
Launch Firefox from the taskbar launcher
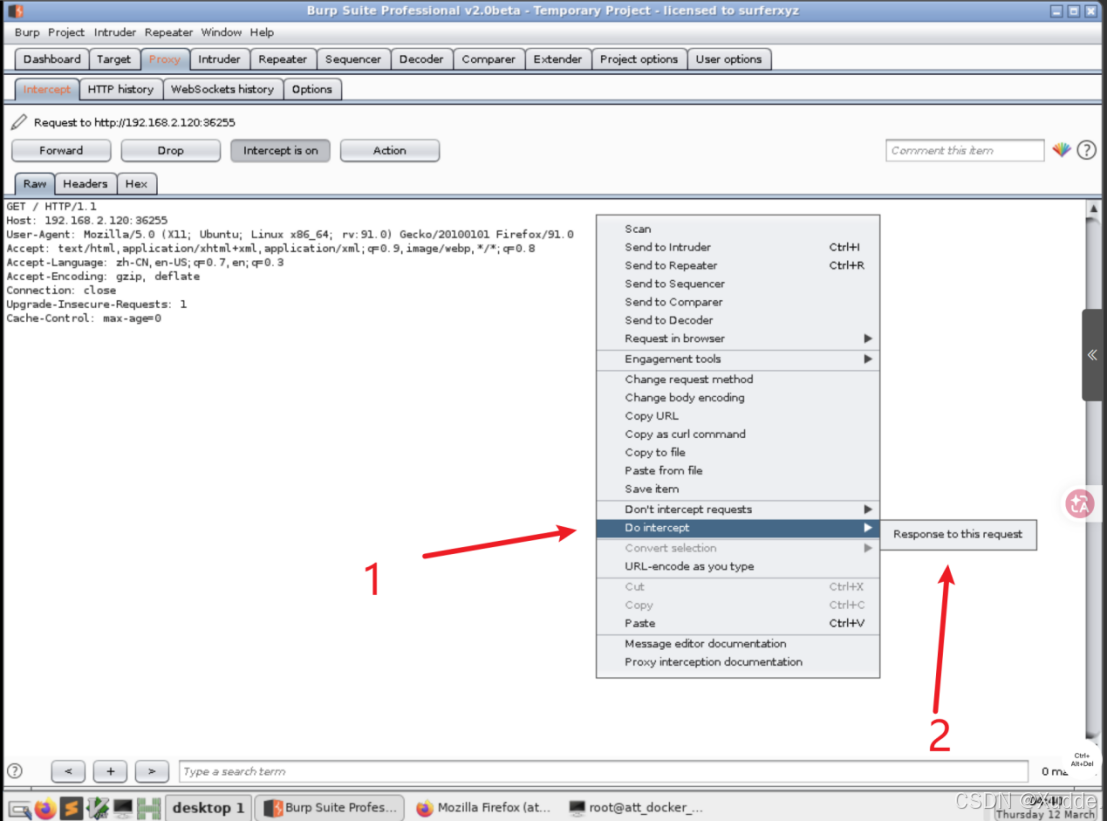coord(45,808)
